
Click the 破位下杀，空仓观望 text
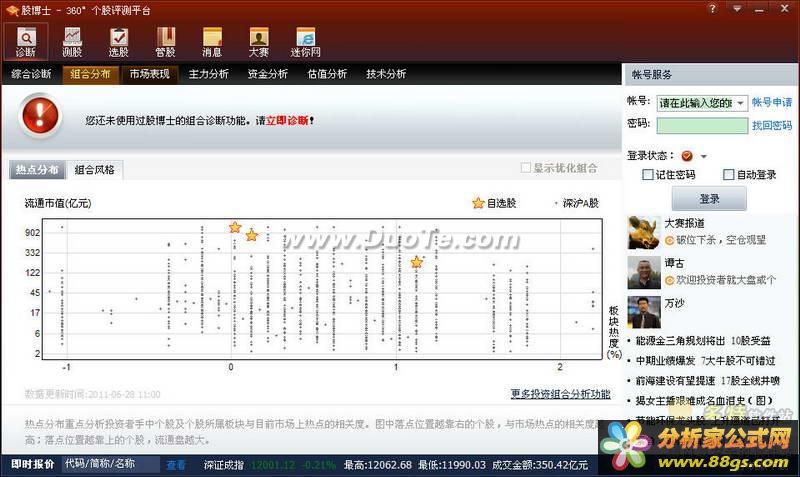tap(721, 240)
